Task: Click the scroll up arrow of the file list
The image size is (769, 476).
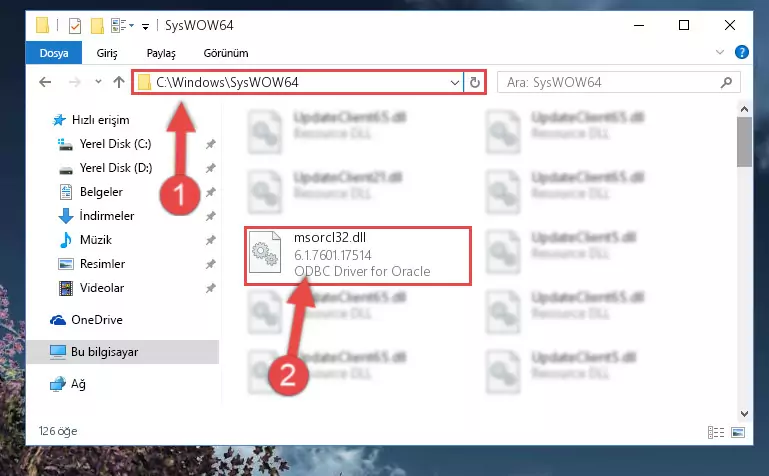Action: pyautogui.click(x=744, y=109)
